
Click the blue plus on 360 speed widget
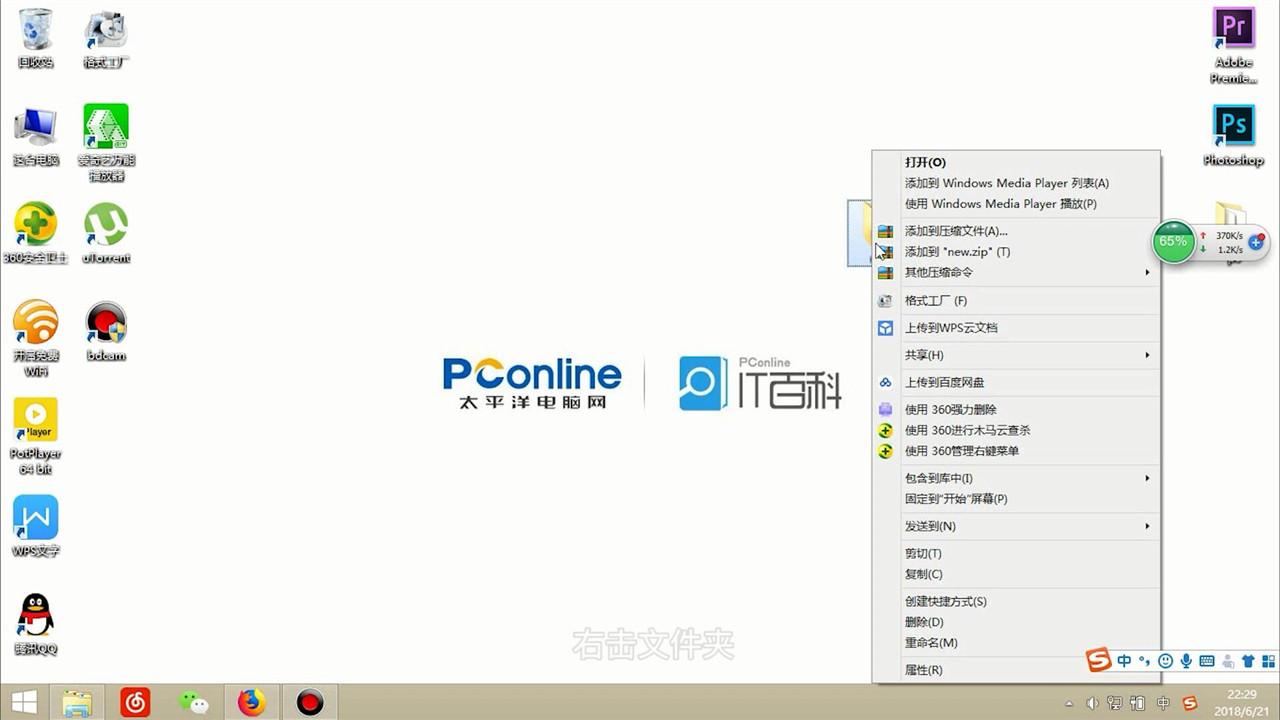(x=1257, y=242)
